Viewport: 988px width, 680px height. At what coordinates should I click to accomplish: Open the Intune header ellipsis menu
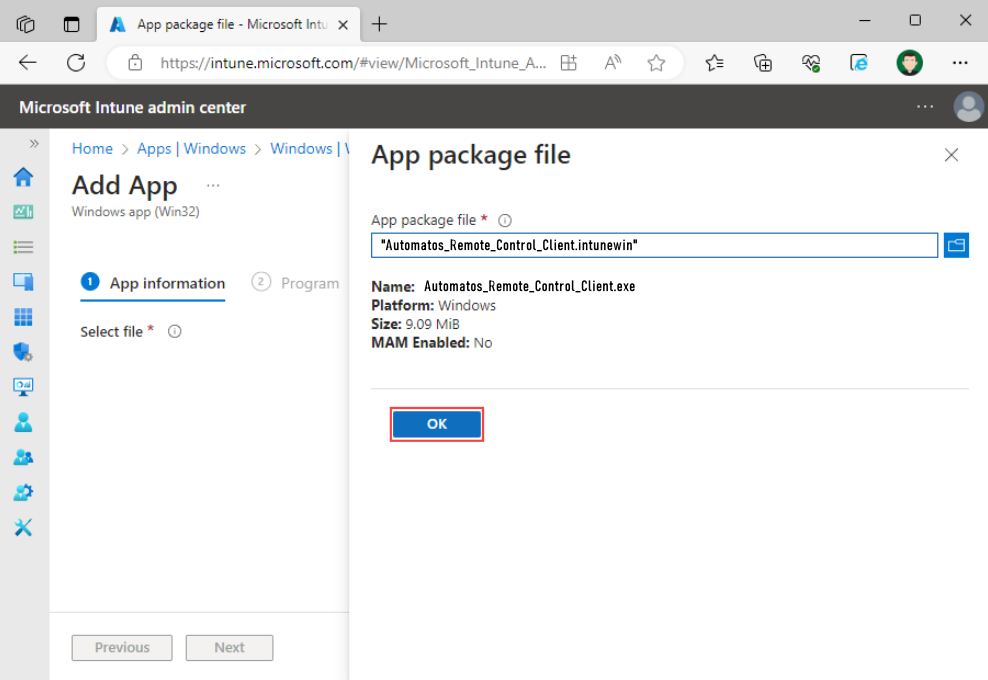925,107
